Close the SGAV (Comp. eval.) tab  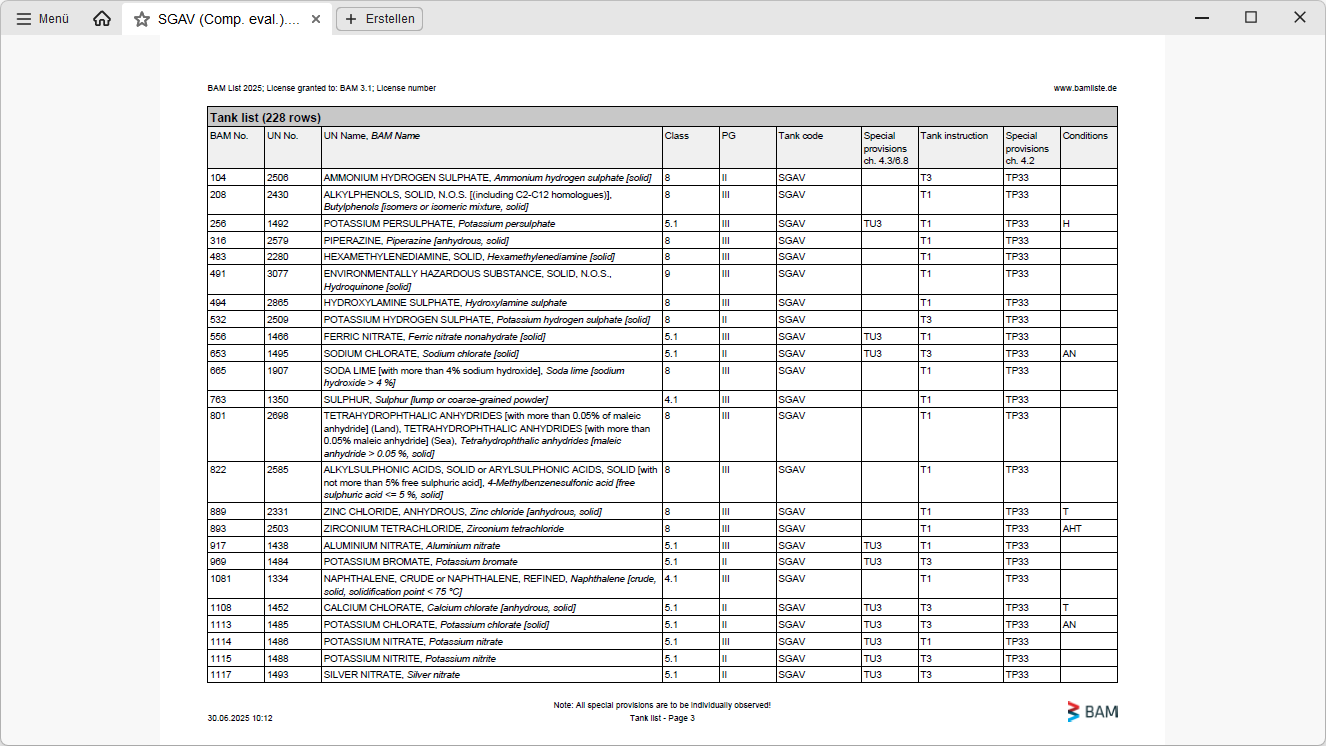click(x=316, y=19)
